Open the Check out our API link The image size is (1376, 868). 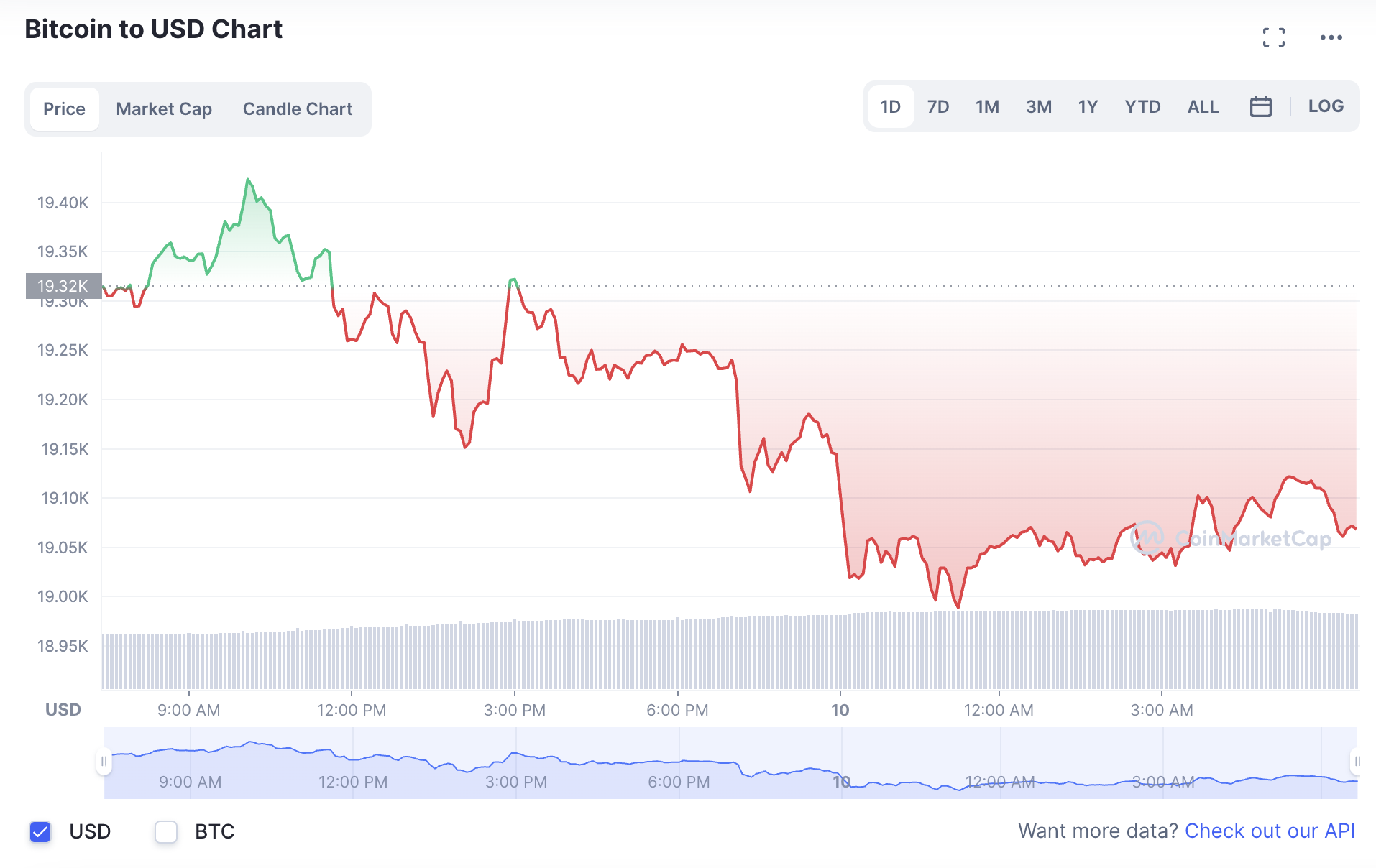1270,831
